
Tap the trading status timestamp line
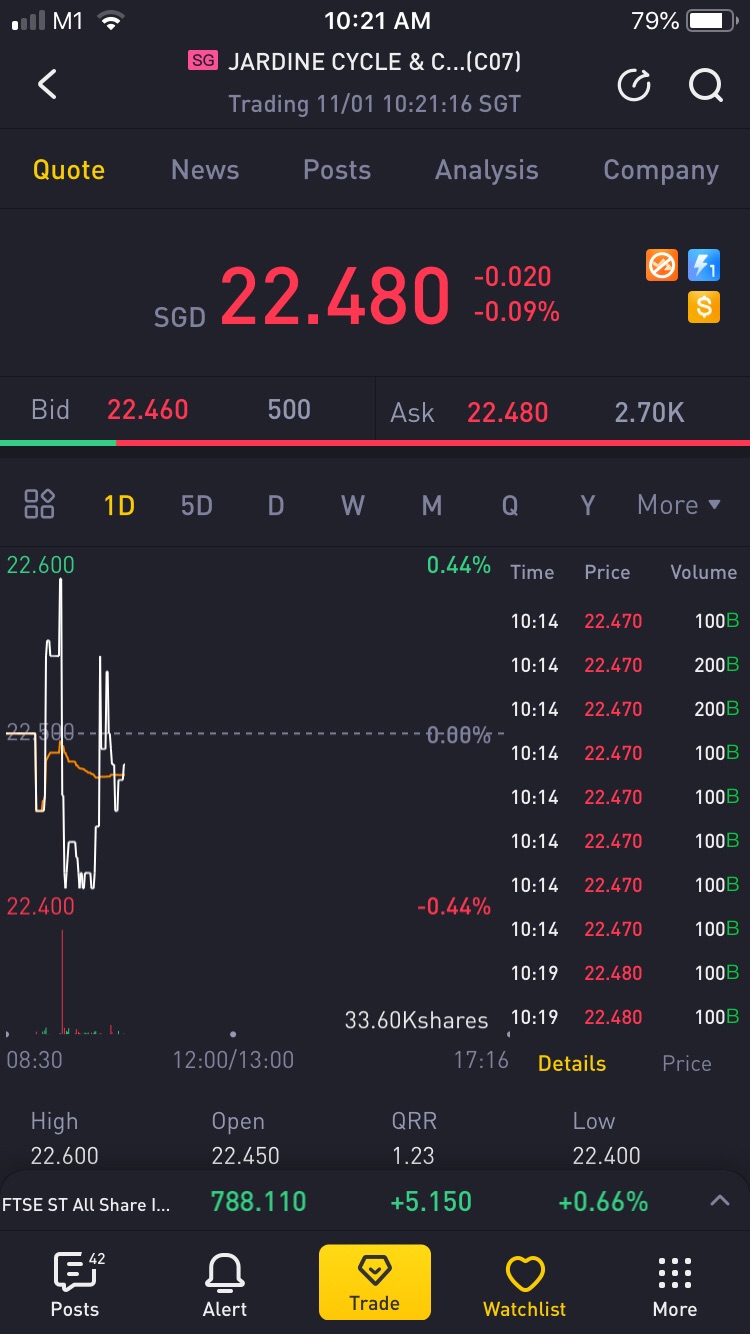(375, 104)
